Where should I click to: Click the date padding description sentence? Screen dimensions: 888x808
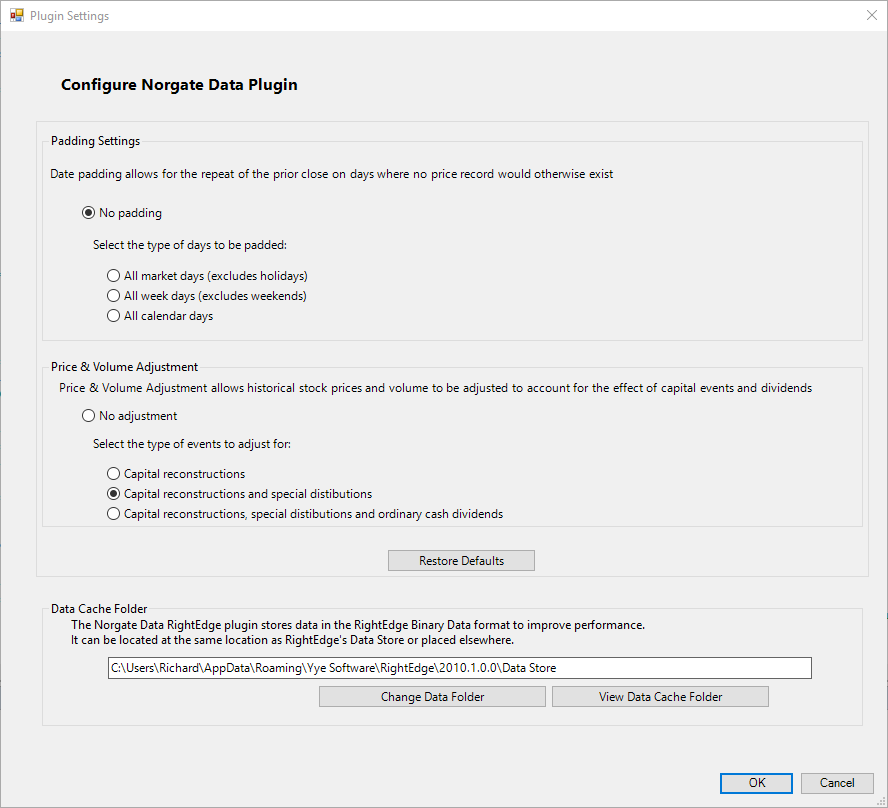[x=331, y=174]
